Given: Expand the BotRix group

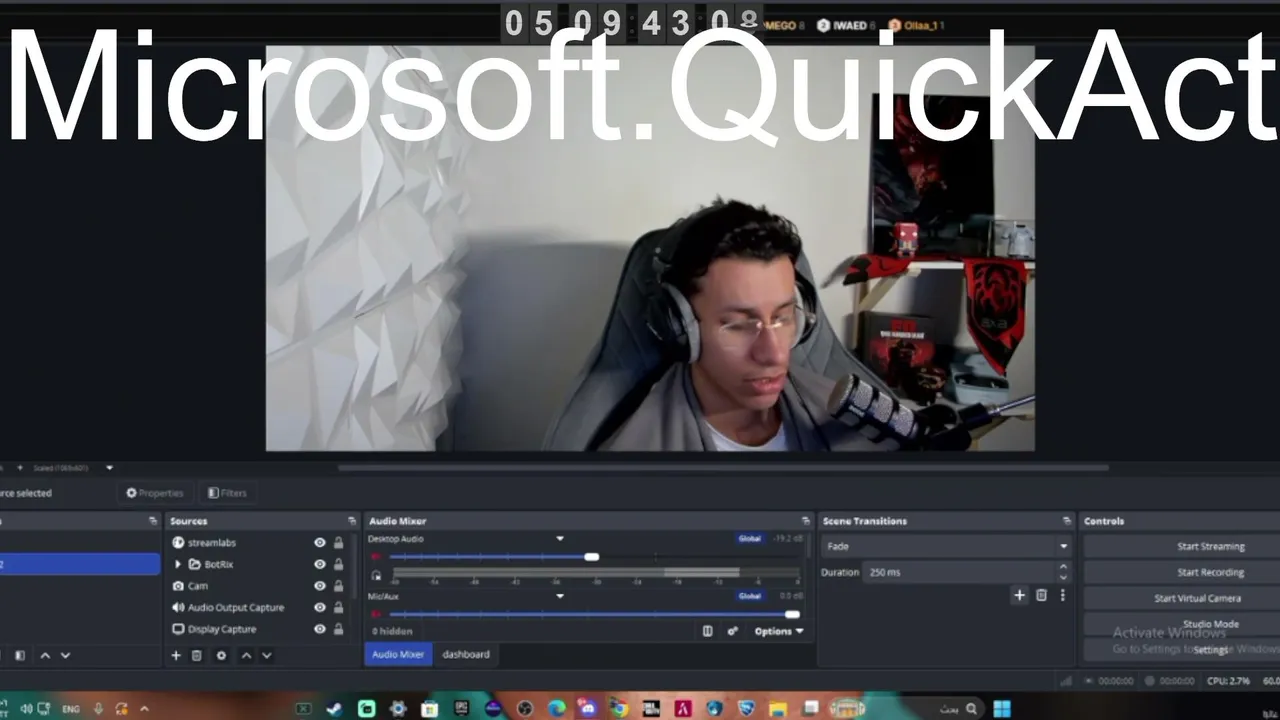Looking at the screenshot, I should pyautogui.click(x=178, y=564).
